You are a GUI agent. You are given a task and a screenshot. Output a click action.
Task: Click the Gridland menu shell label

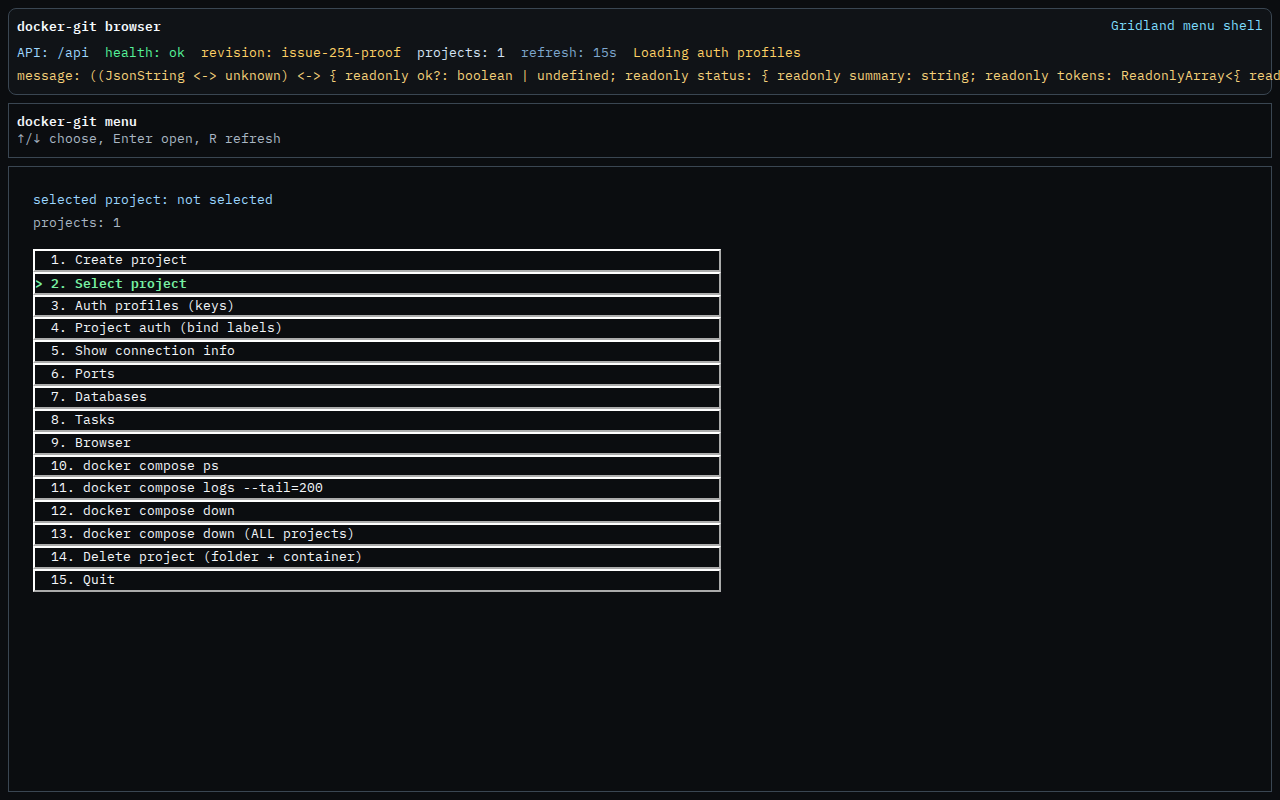pyautogui.click(x=1186, y=26)
